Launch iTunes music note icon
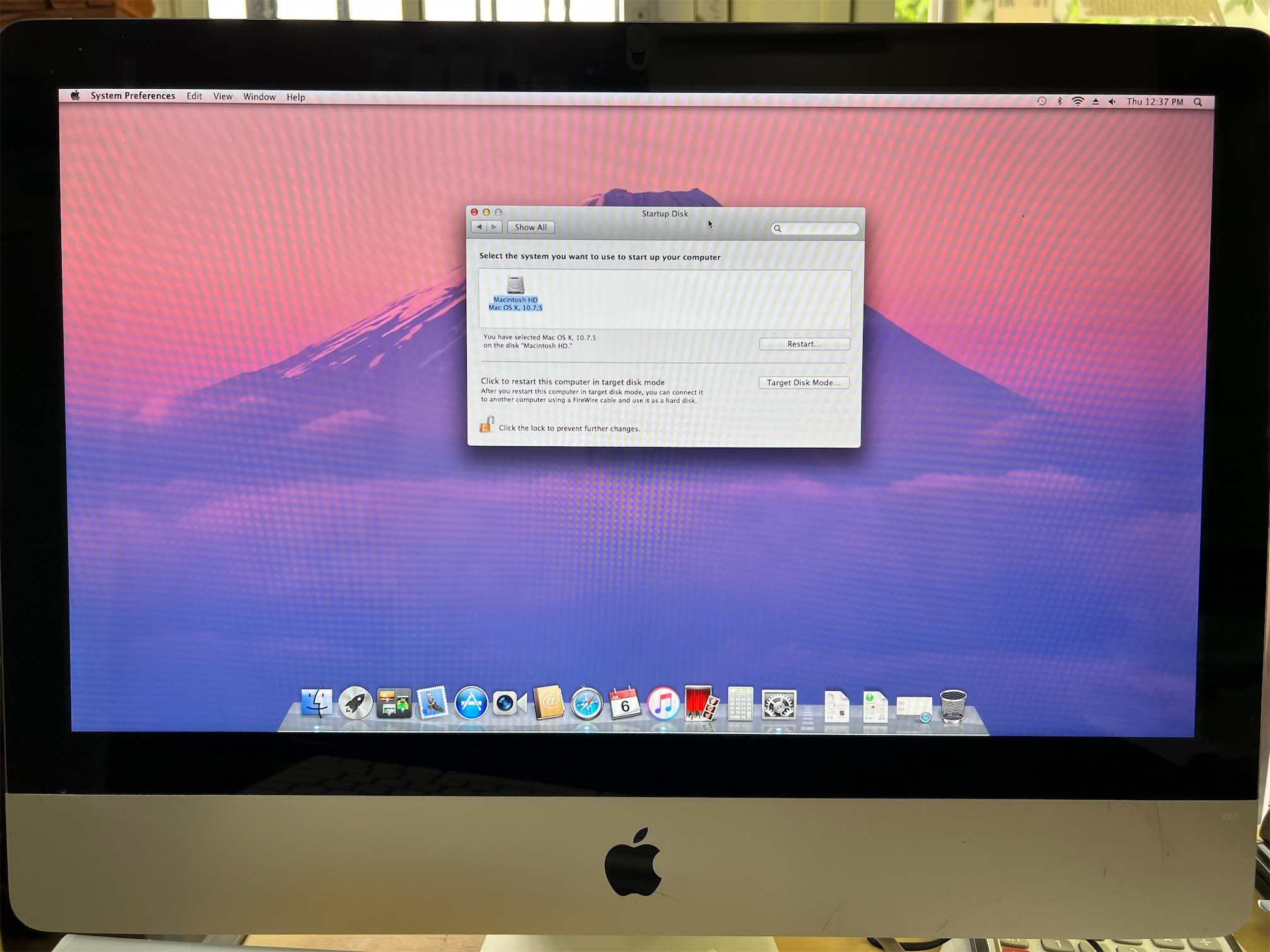Image resolution: width=1270 pixels, height=952 pixels. coord(663,703)
